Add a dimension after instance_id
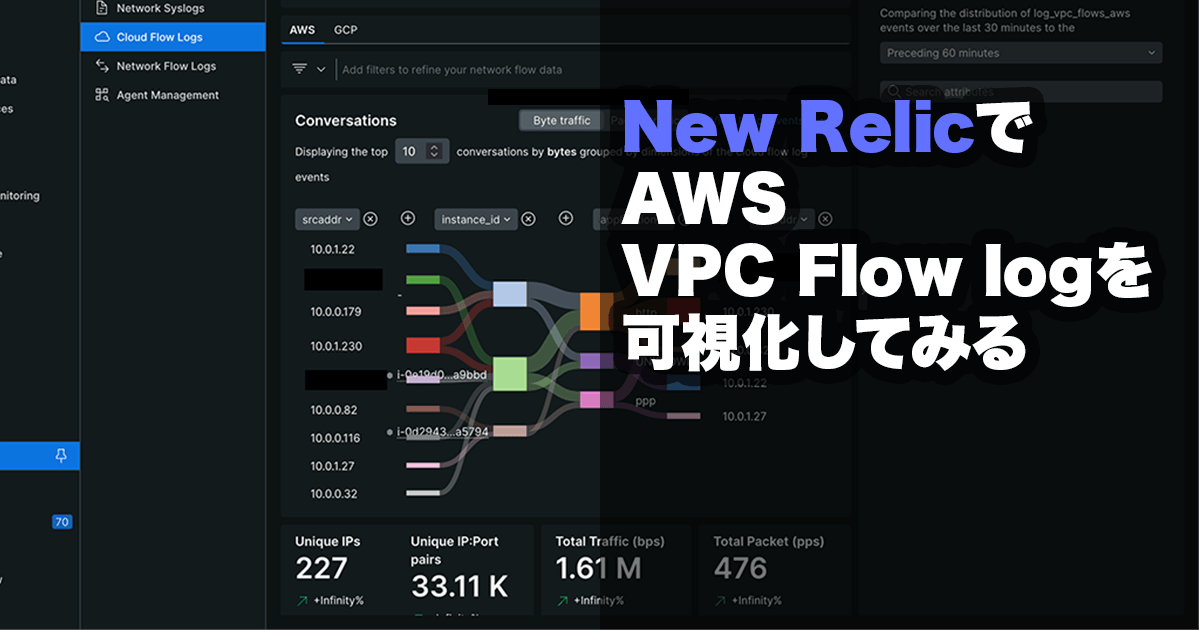 pyautogui.click(x=566, y=218)
